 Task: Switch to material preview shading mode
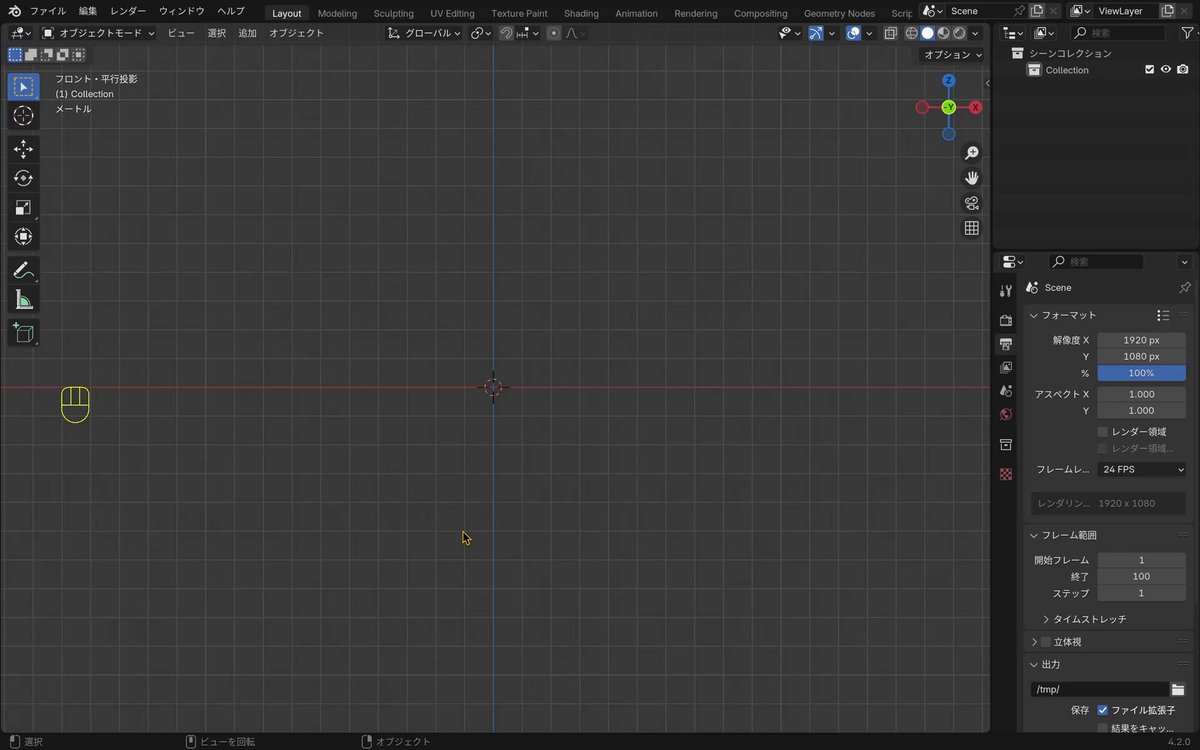click(x=944, y=33)
